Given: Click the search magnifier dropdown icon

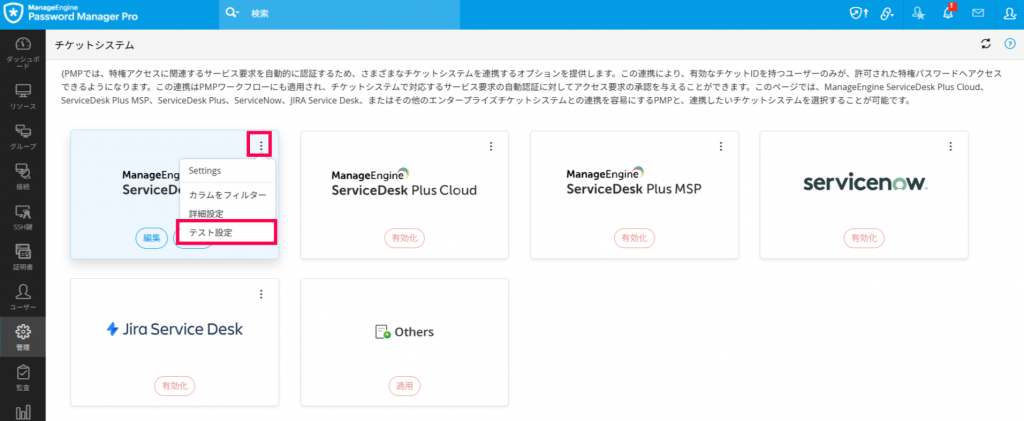Looking at the screenshot, I should 232,12.
